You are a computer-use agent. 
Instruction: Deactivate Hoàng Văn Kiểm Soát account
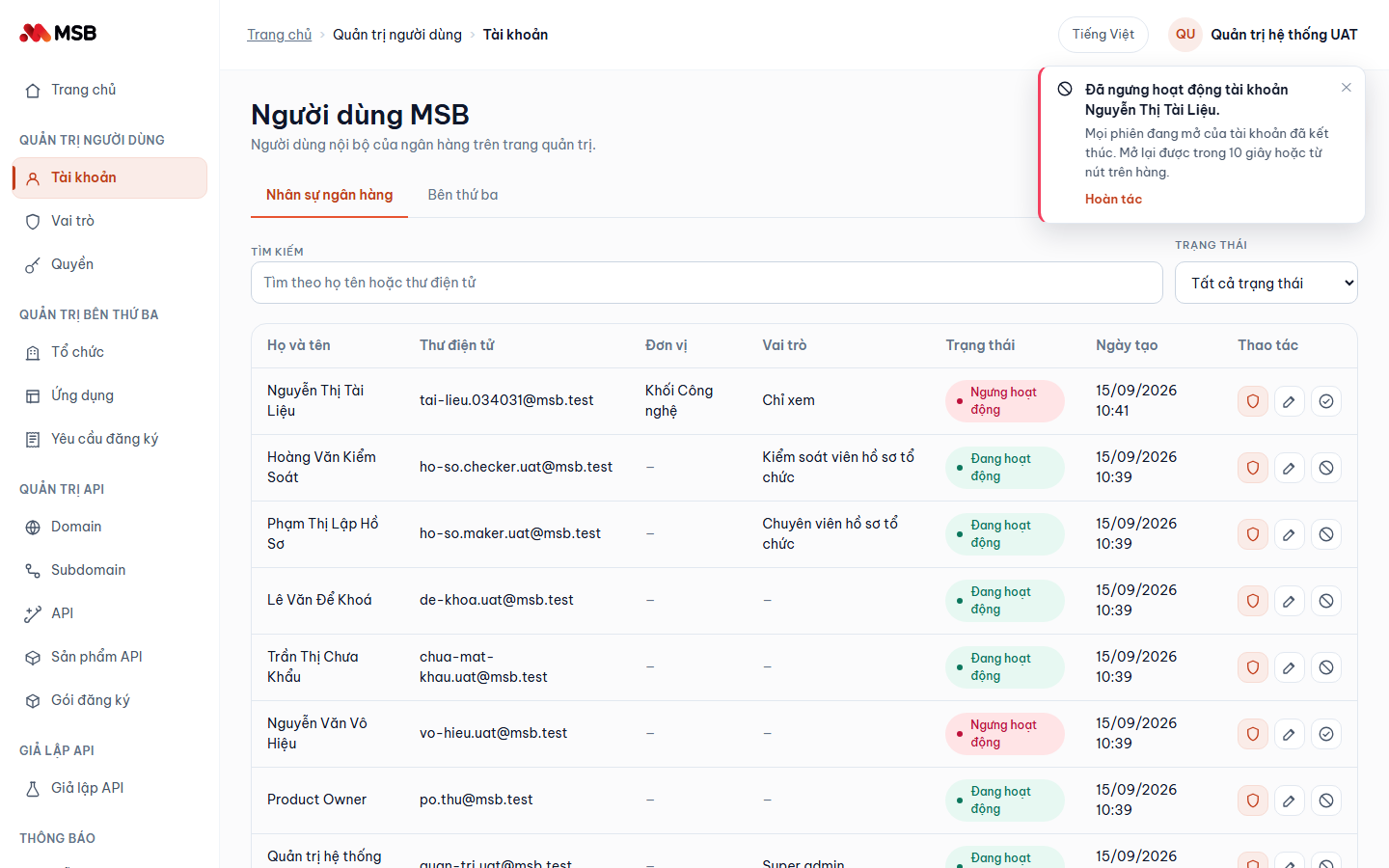pos(1326,468)
